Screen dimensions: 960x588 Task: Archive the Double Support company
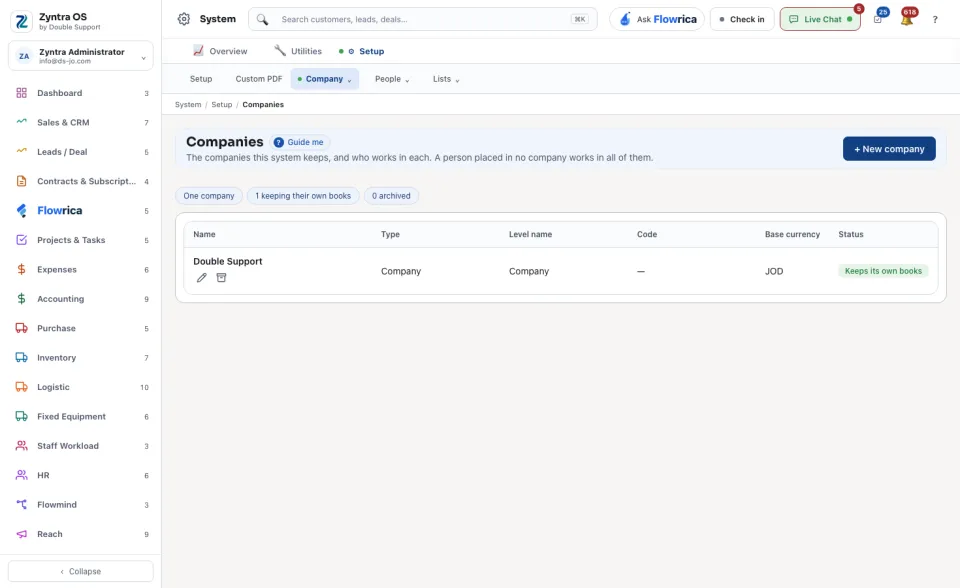point(221,277)
